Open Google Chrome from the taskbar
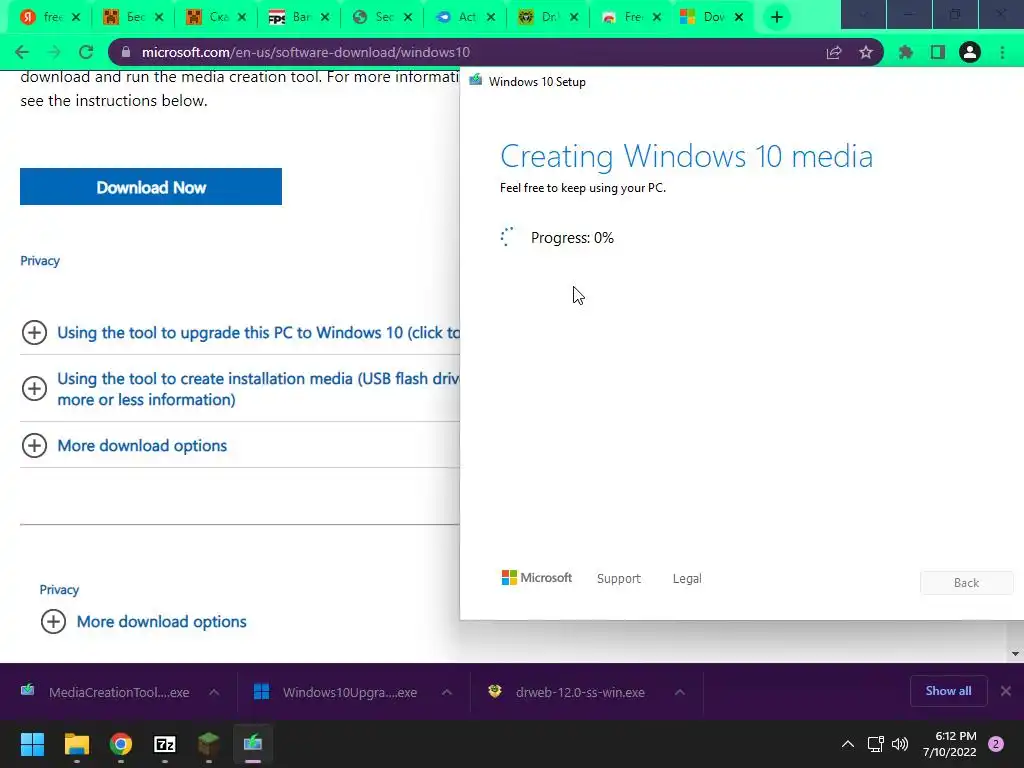This screenshot has width=1024, height=768. 121,744
